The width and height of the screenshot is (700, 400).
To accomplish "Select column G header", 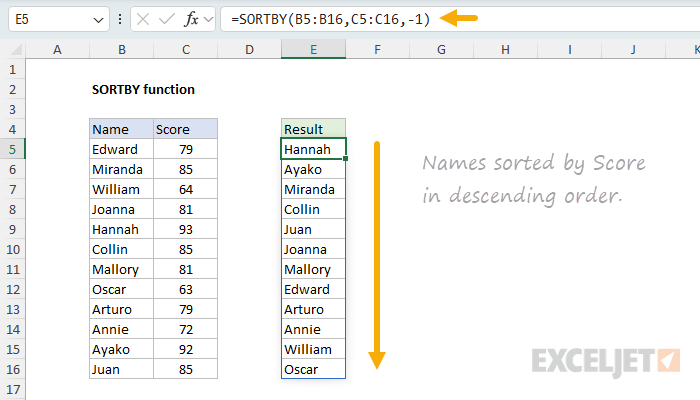I will [x=442, y=50].
